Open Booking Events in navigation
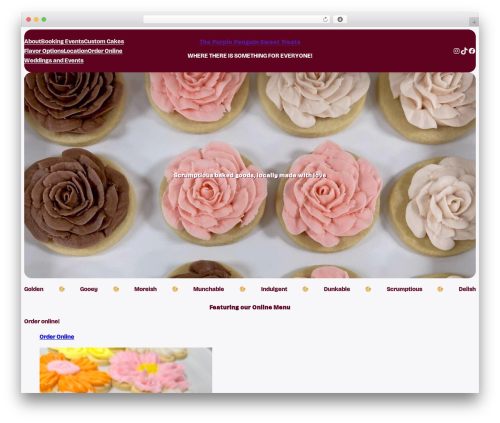Viewport: 500px width, 423px height. pyautogui.click(x=62, y=41)
